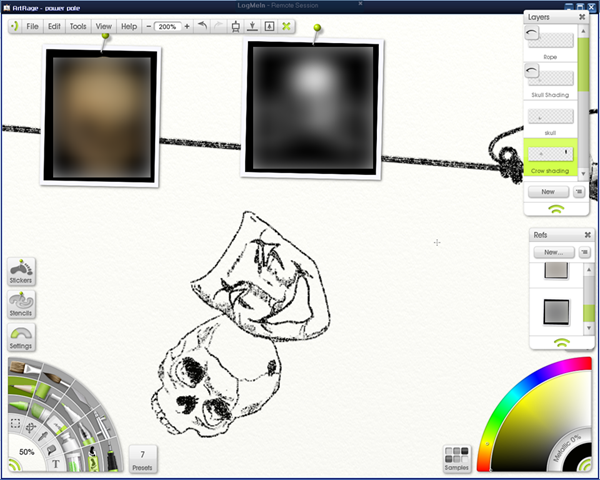Select the Sticker Spray can tool

93,459
